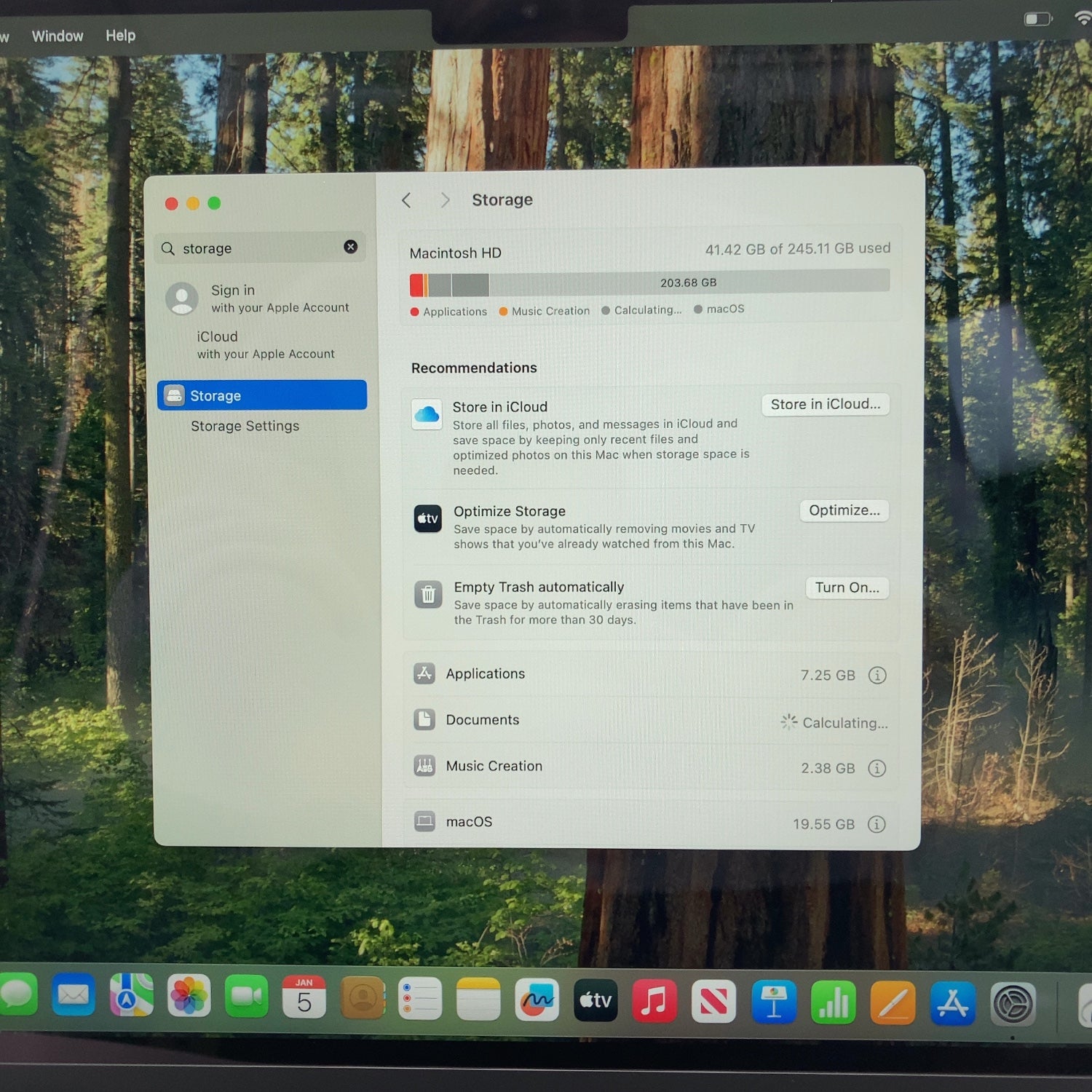Click the Store in iCloud button
Viewport: 1092px width, 1092px height.
coord(825,405)
